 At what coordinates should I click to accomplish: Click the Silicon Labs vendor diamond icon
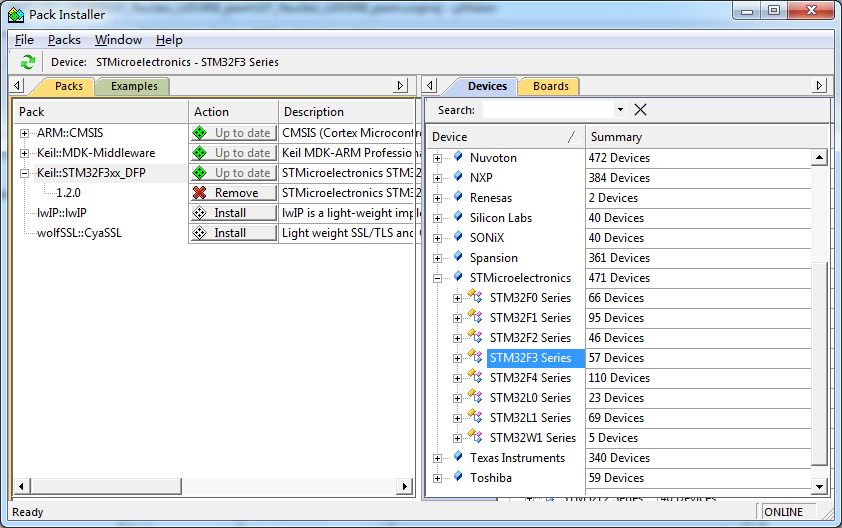[458, 216]
